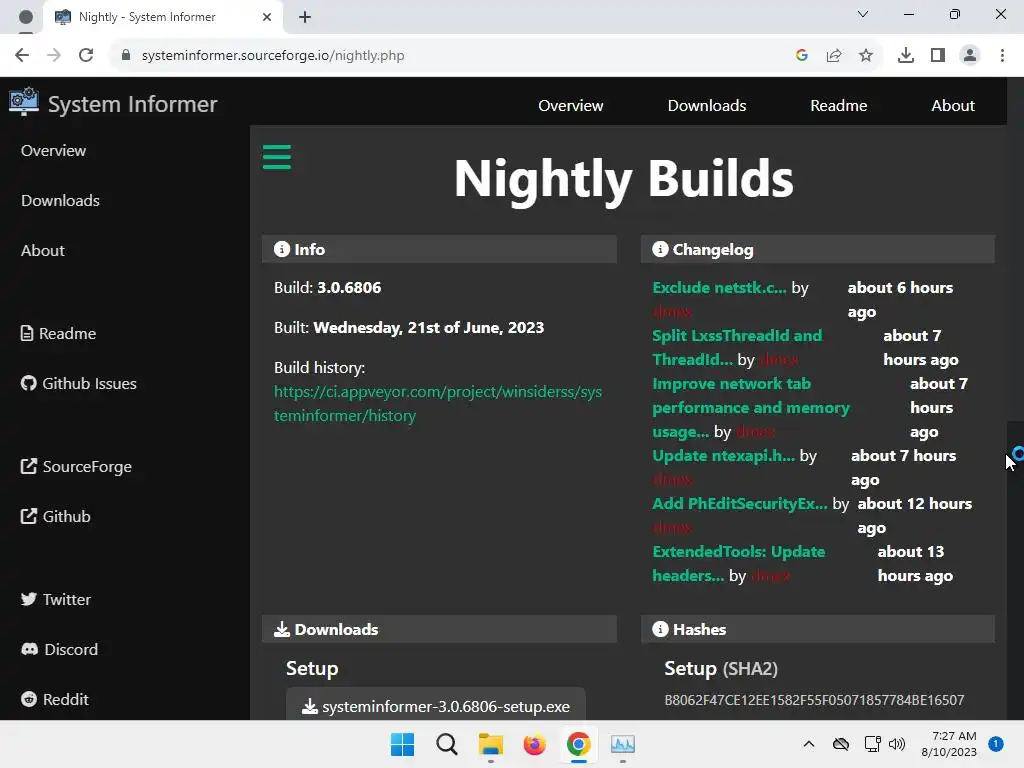Open the browser downloads icon
The image size is (1024, 768).
coord(906,56)
